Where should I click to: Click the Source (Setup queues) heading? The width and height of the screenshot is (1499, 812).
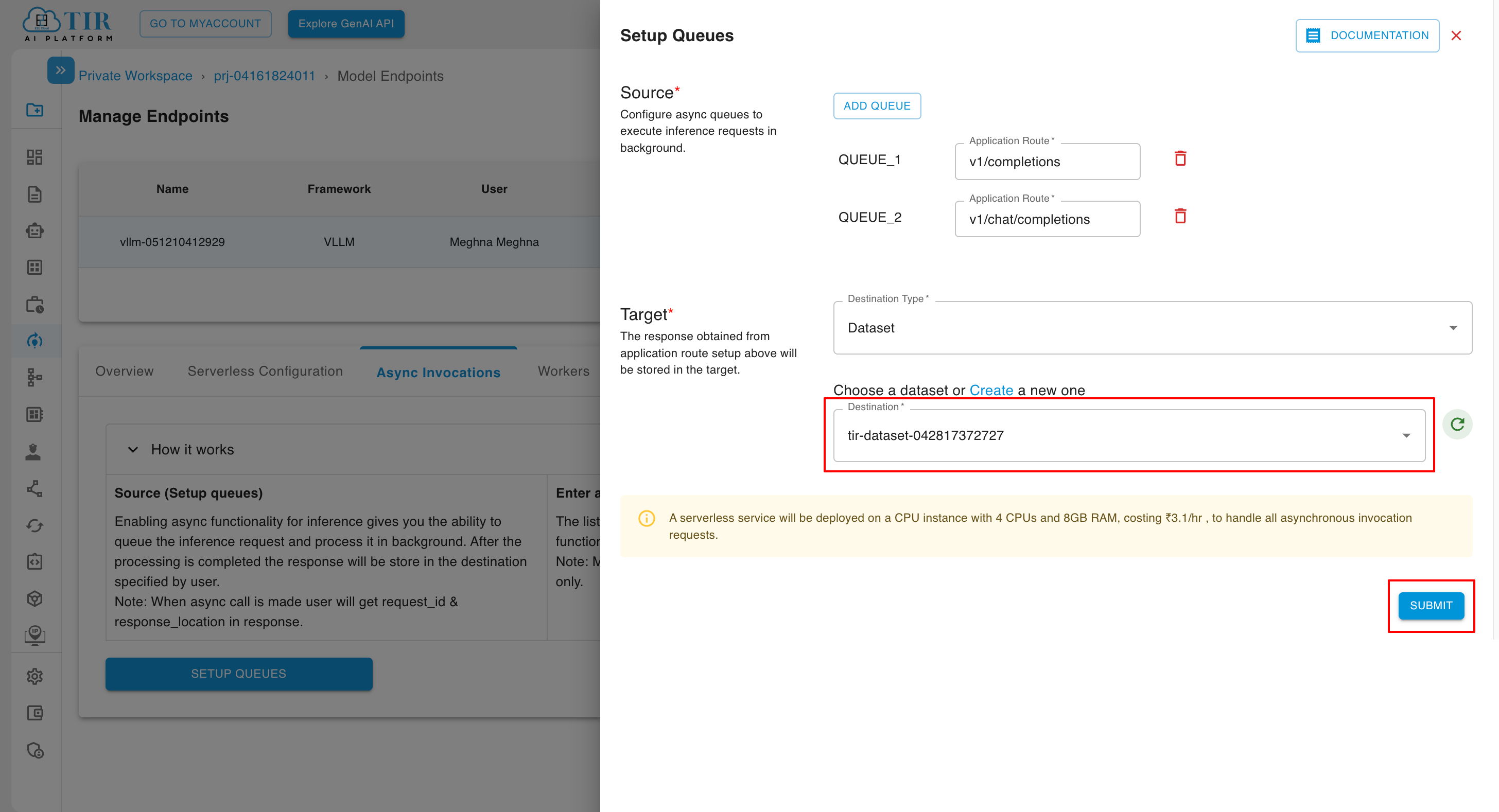pos(188,493)
